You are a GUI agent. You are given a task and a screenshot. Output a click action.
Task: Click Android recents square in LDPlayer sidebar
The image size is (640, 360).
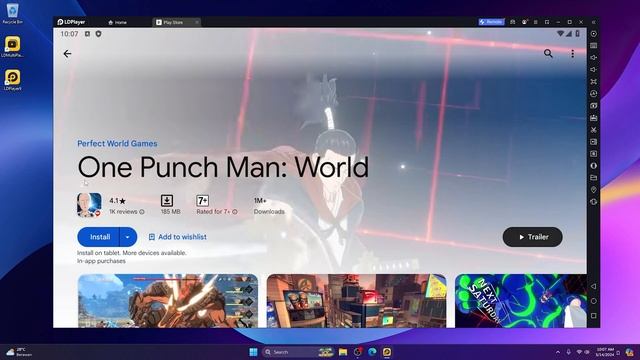click(x=593, y=316)
